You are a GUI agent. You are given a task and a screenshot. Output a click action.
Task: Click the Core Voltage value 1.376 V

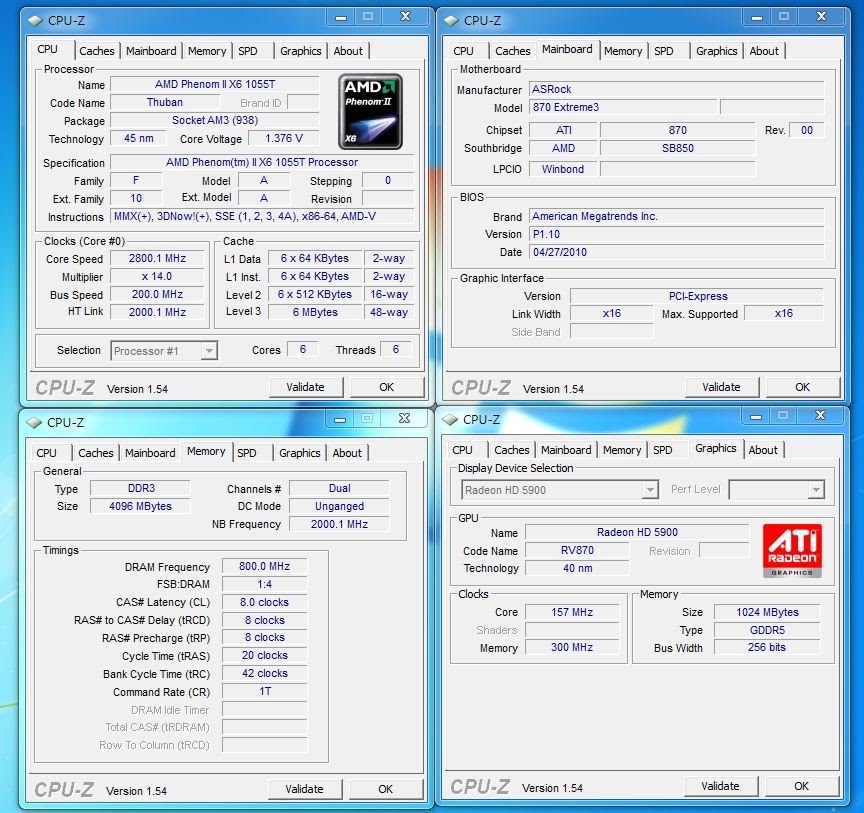click(284, 138)
